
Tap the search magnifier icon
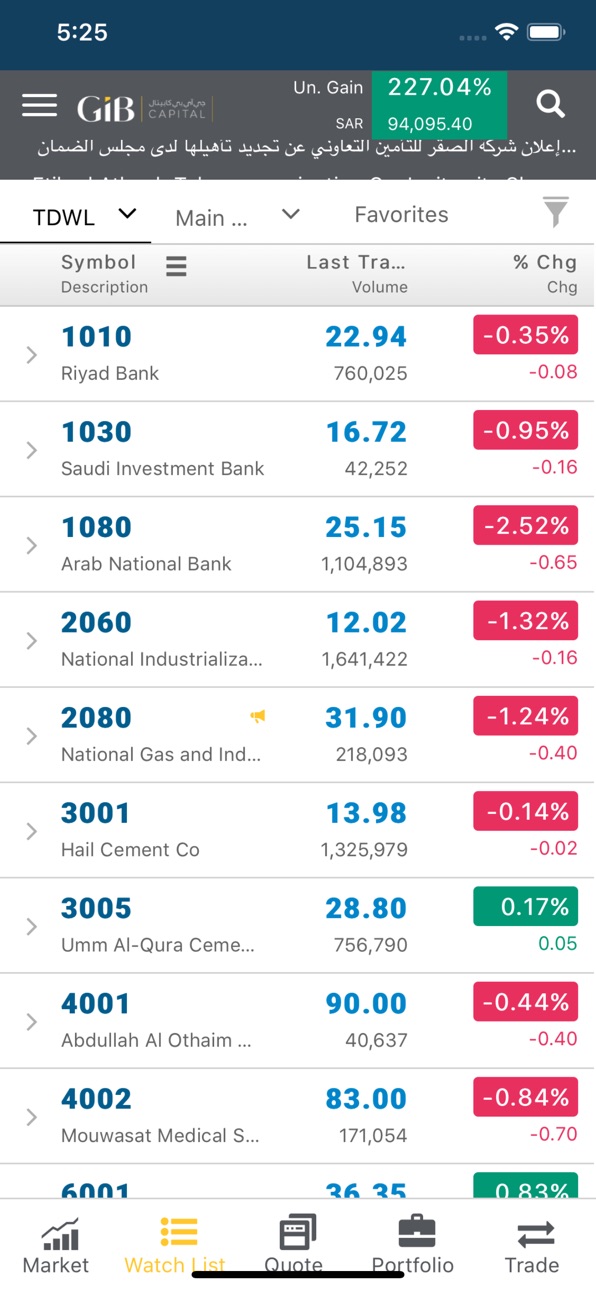click(550, 103)
